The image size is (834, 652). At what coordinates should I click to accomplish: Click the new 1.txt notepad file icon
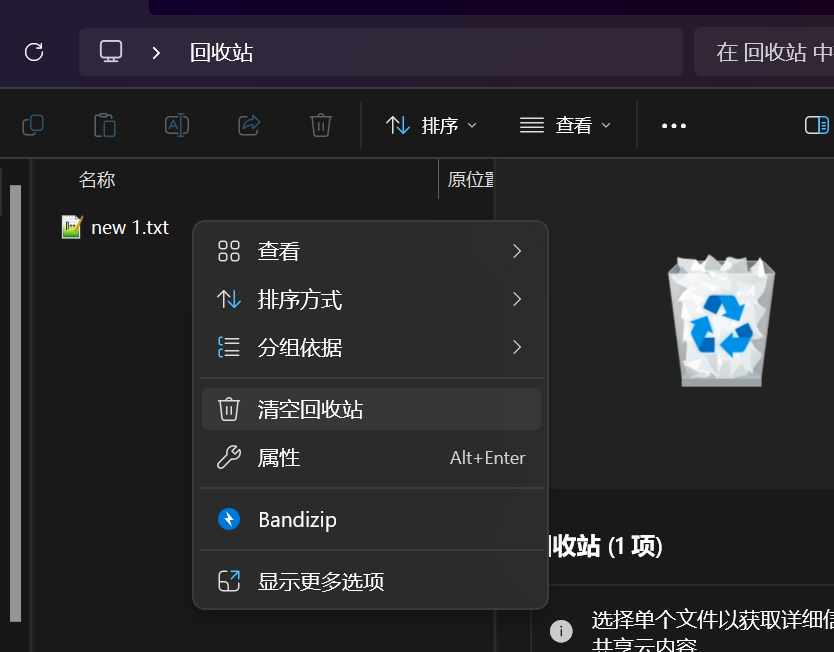pyautogui.click(x=72, y=227)
